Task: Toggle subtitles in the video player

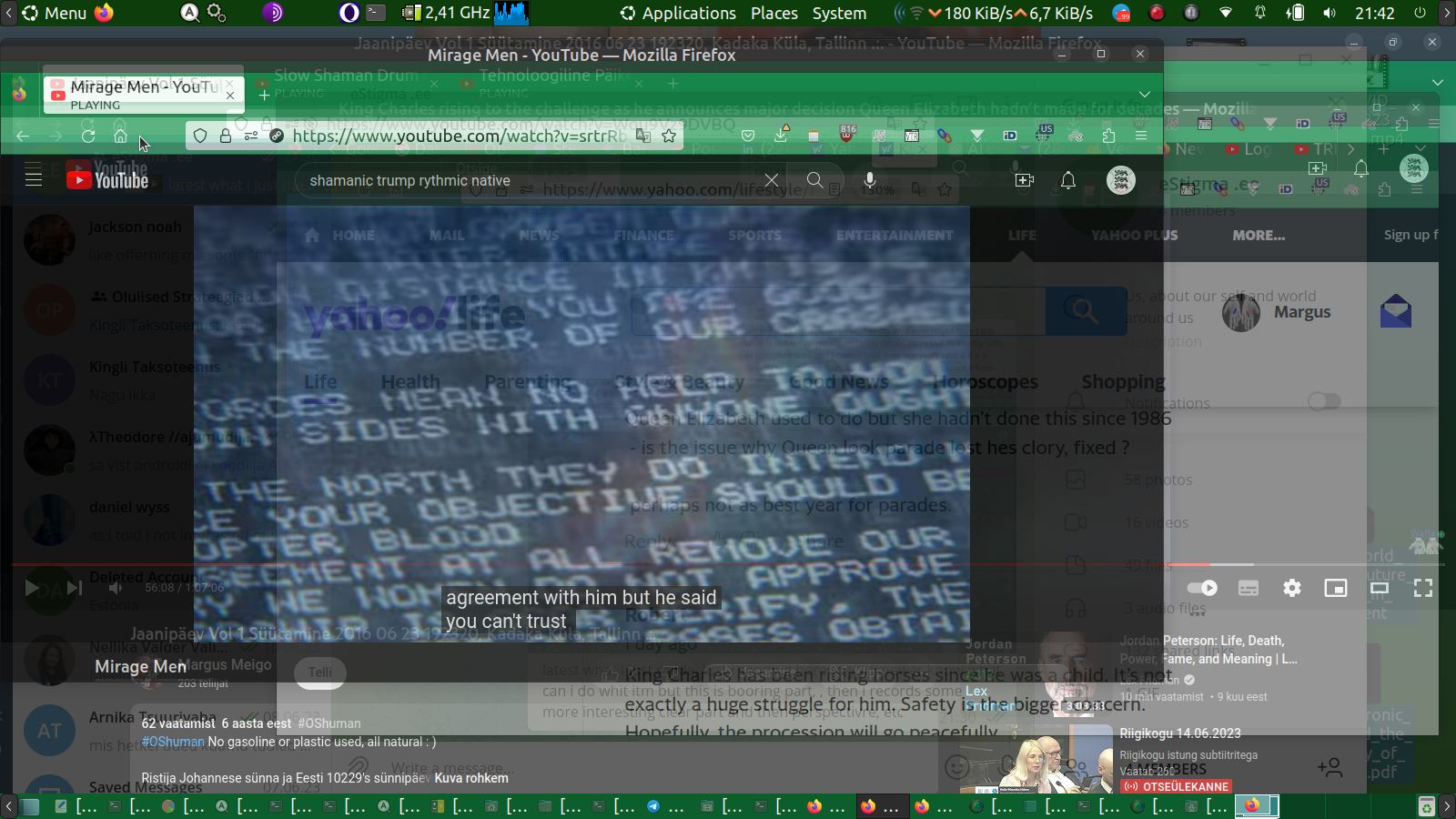Action: click(x=1249, y=588)
